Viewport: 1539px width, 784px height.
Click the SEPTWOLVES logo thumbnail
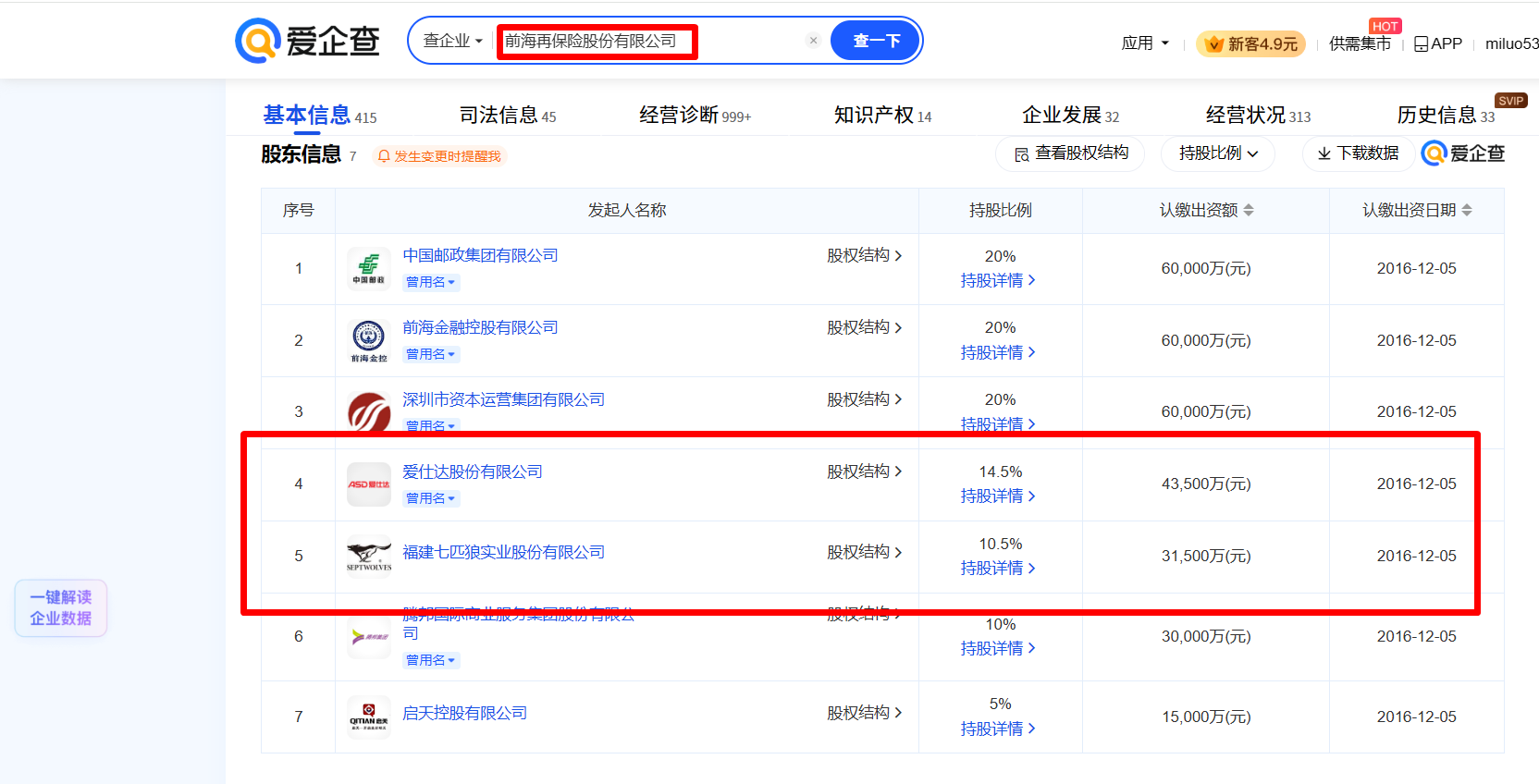pyautogui.click(x=368, y=556)
